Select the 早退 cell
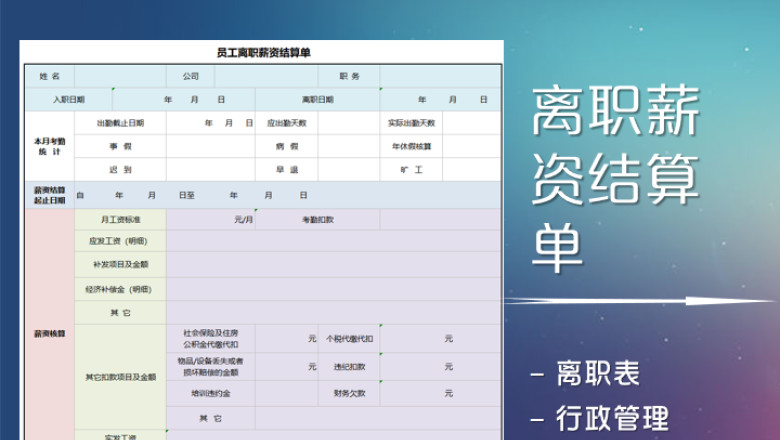 pos(287,170)
